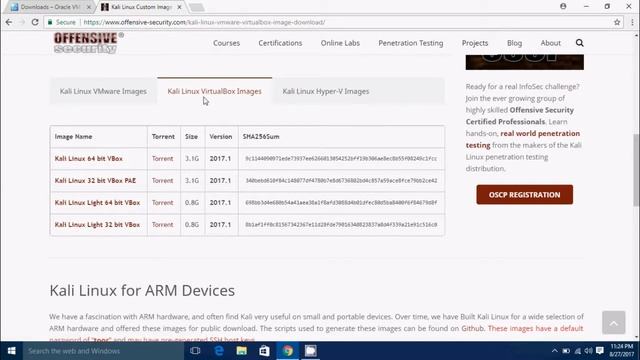Image resolution: width=640 pixels, height=360 pixels.
Task: Download Kali Linux 32 bit VBox PAE
Action: (x=95, y=180)
